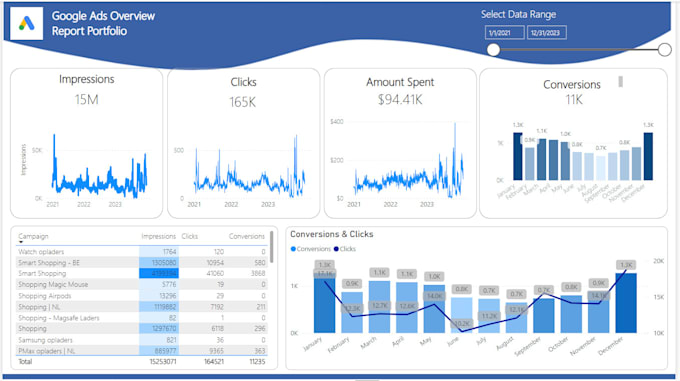Click the December bar in Conversions & Clicks
The width and height of the screenshot is (680, 381).
point(626,303)
